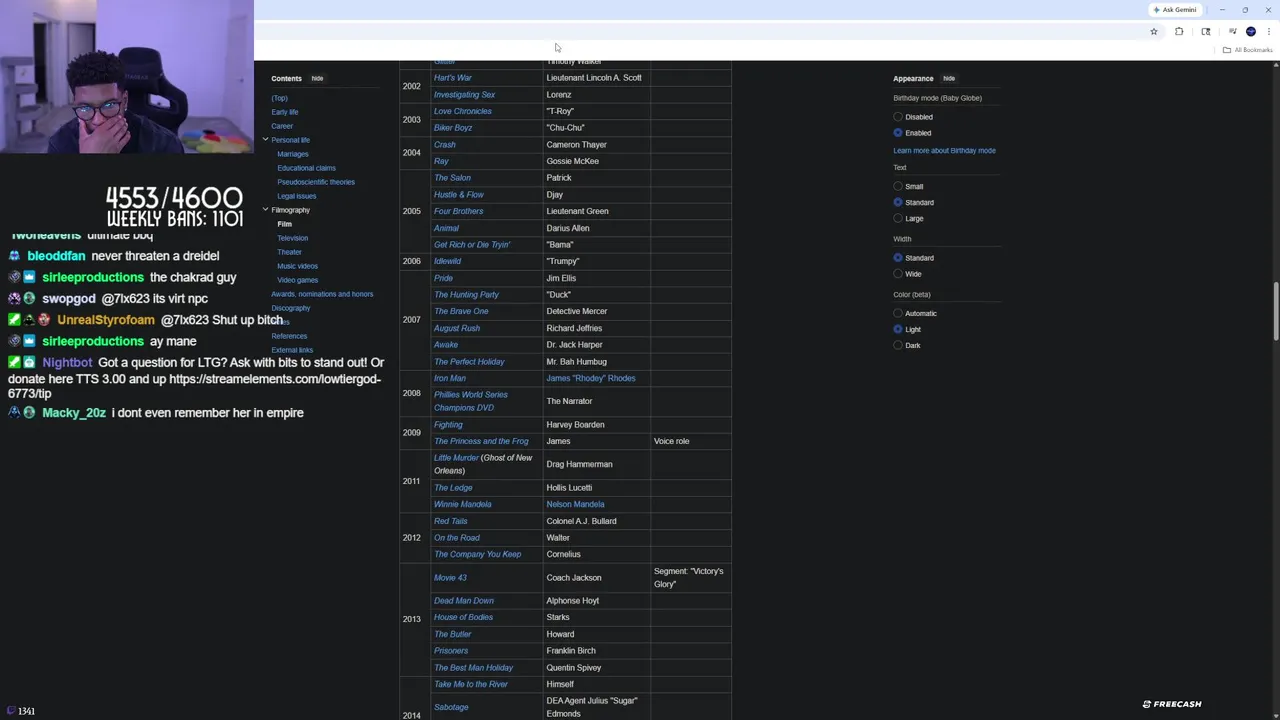Open the Google Lens search icon
Screen dimensions: 1280x720
(x=1205, y=32)
